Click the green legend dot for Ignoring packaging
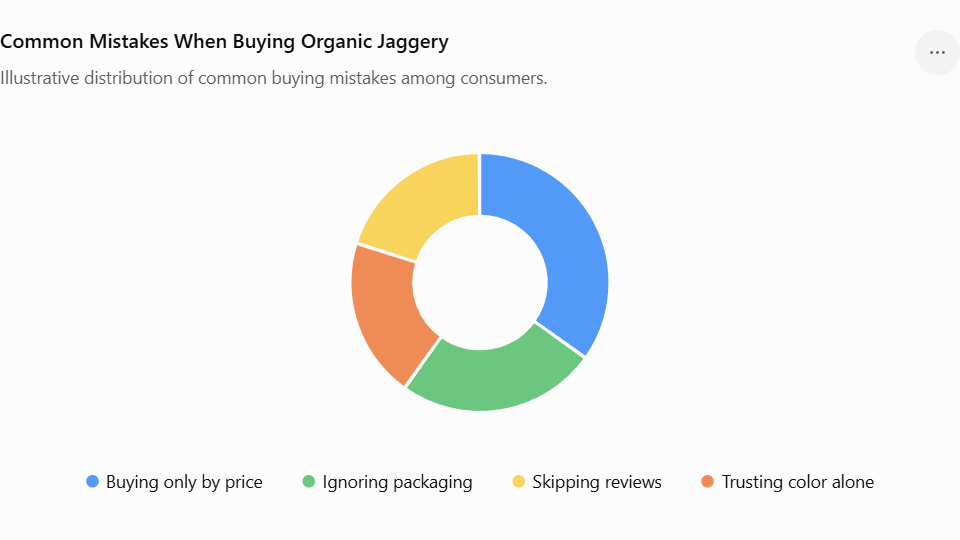The image size is (960, 540). pos(309,481)
